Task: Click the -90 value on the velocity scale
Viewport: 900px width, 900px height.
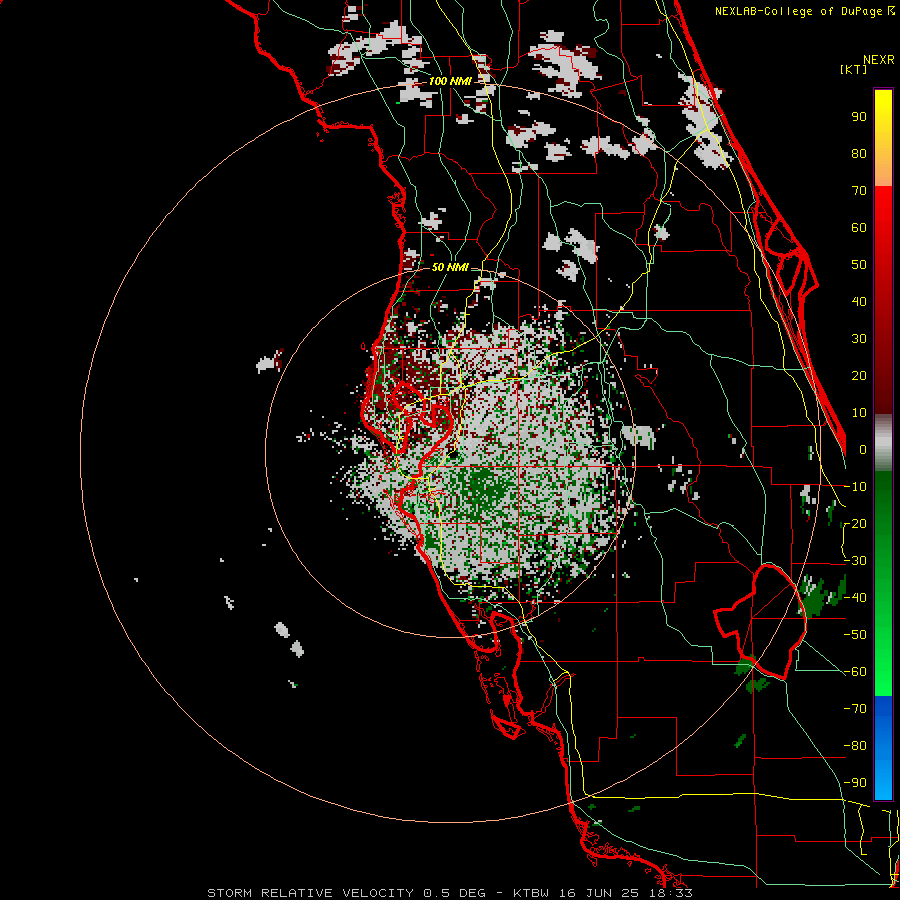Action: (x=855, y=783)
